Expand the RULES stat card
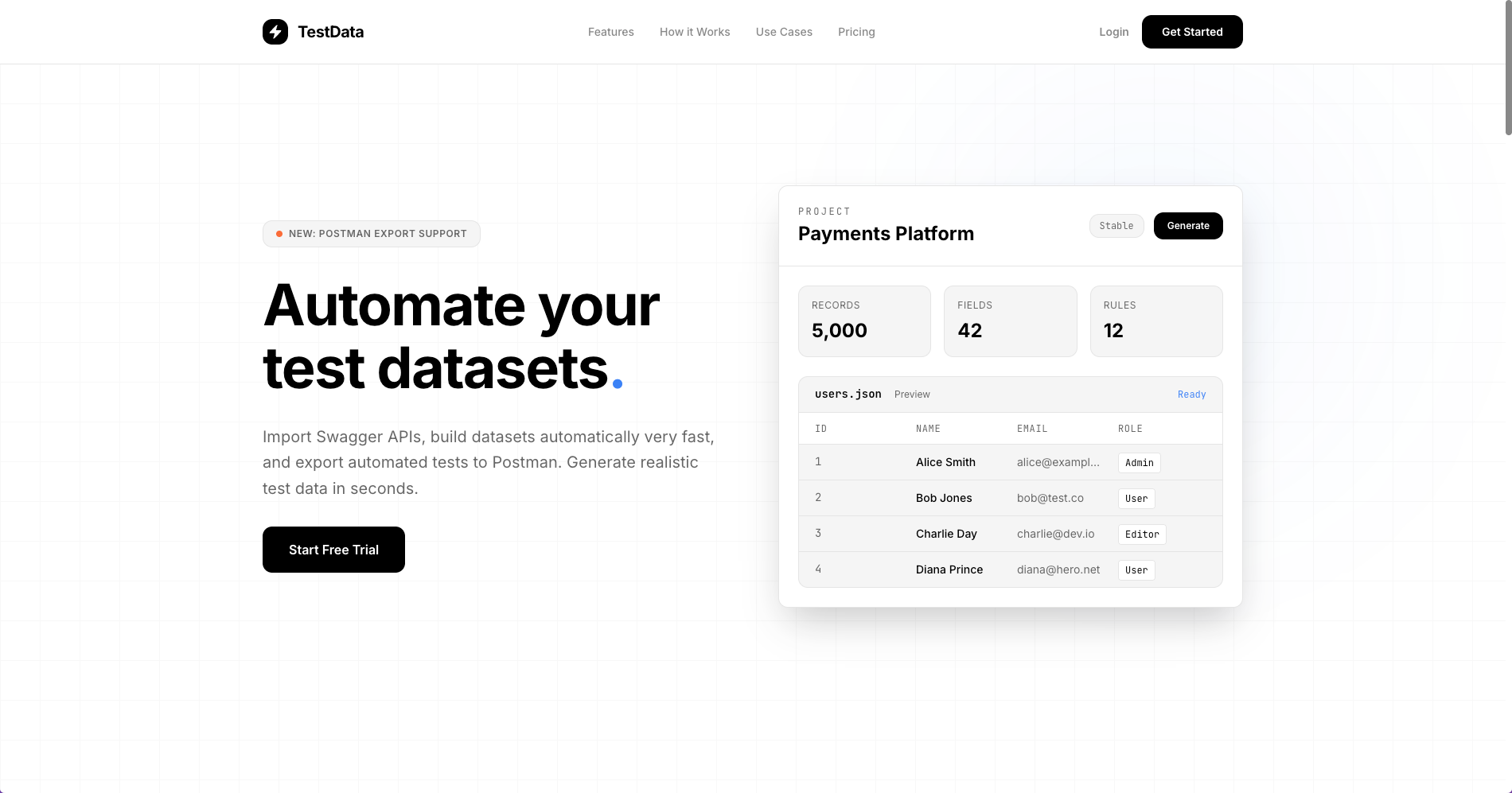 tap(1156, 321)
